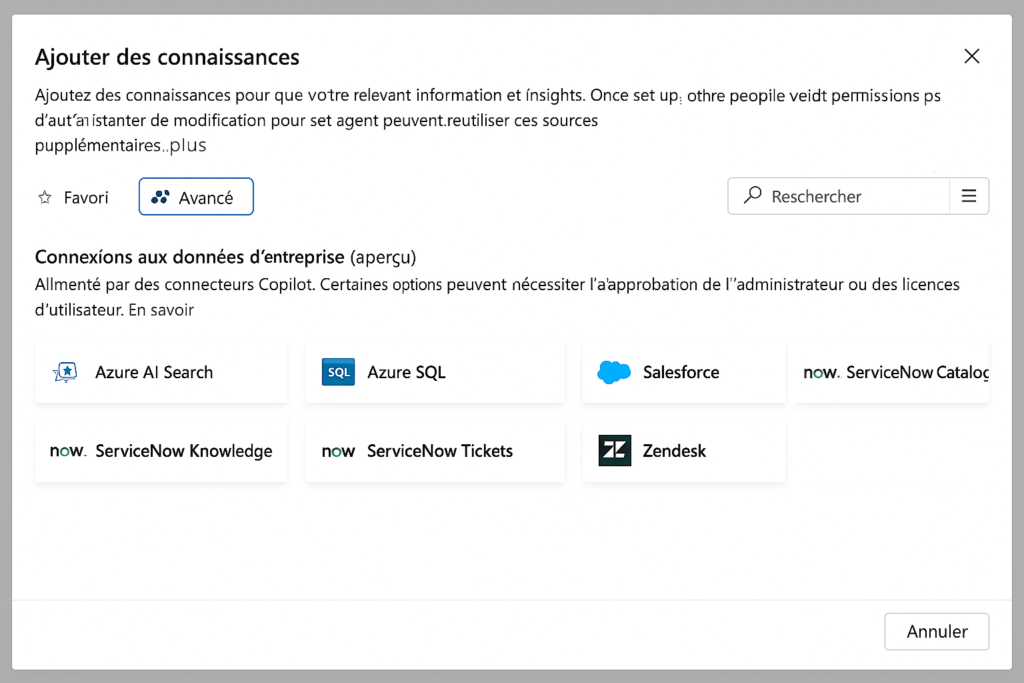Click the Favori star icon

point(45,197)
